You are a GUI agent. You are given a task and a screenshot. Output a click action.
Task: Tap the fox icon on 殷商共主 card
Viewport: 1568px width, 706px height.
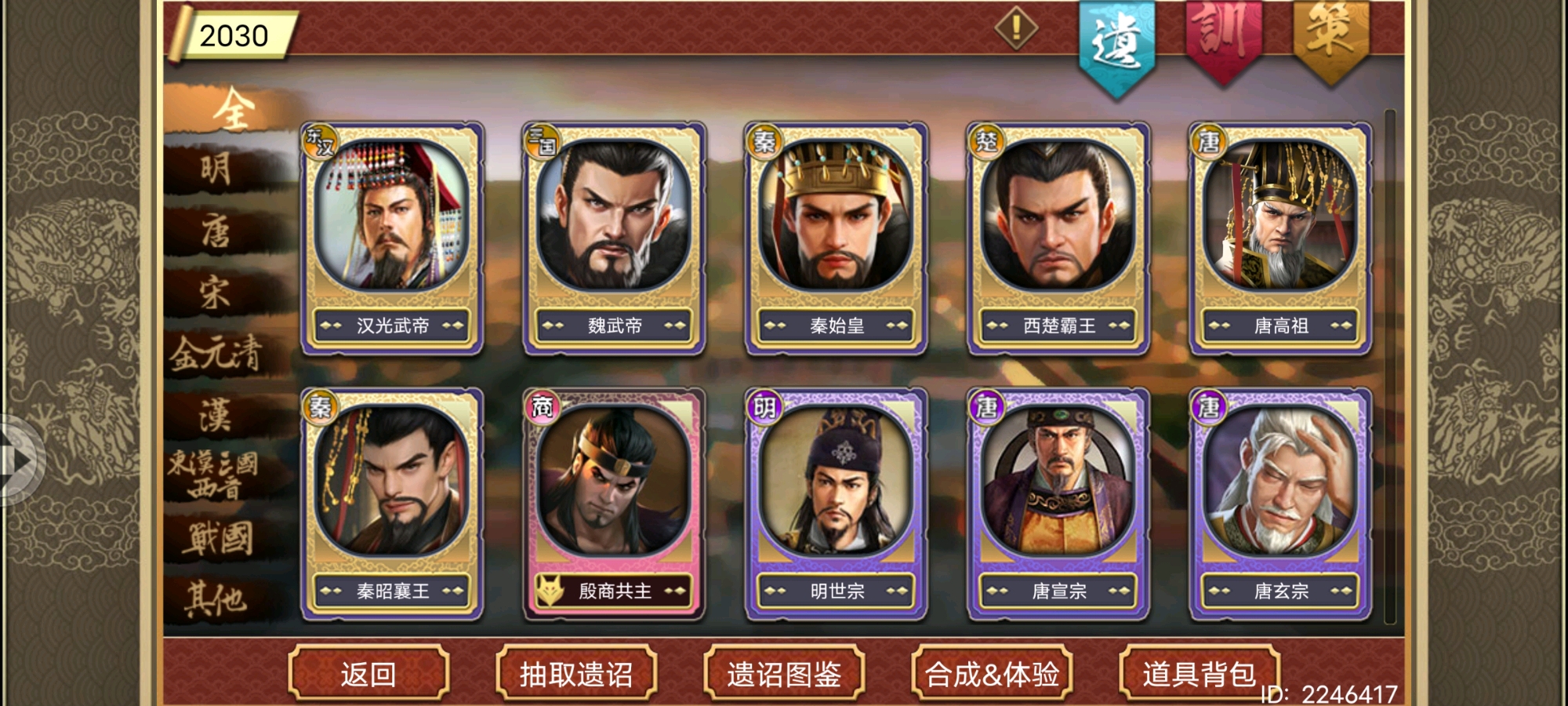pos(550,591)
